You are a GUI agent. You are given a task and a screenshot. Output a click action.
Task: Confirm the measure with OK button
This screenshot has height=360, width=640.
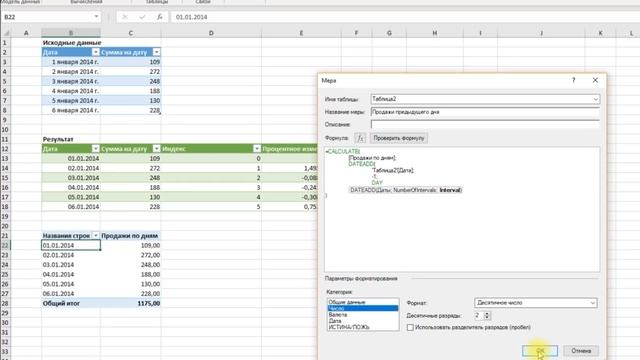coord(540,351)
